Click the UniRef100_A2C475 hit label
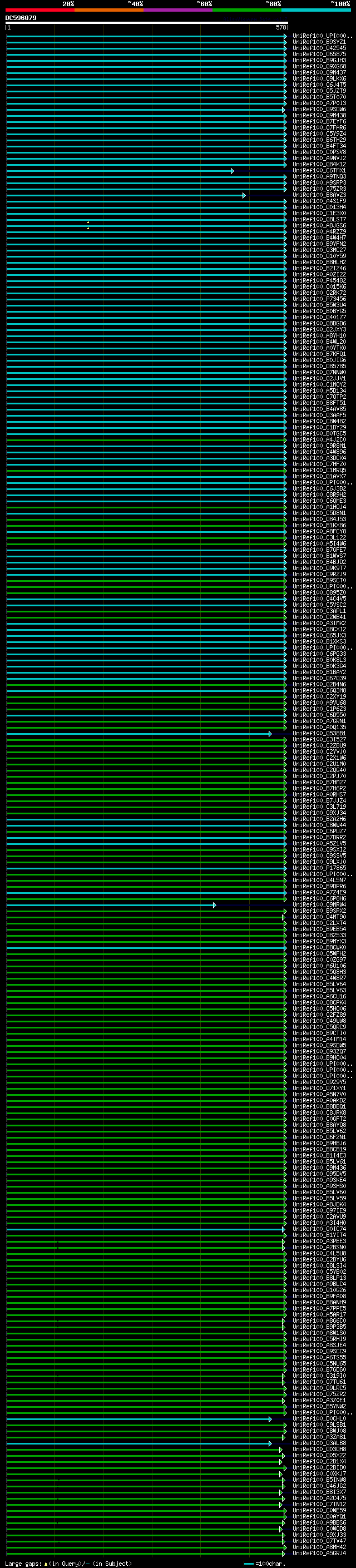 319,1497
